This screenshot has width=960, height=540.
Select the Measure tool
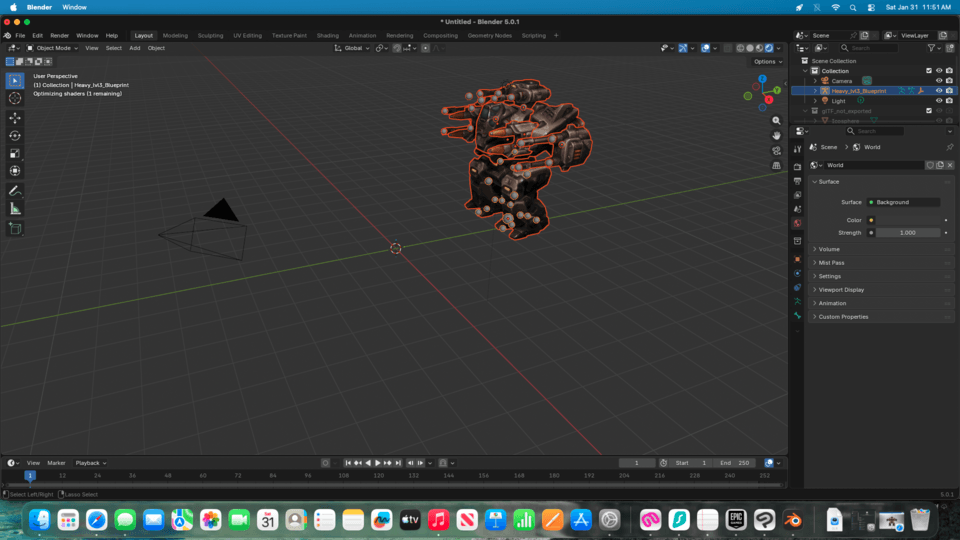pyautogui.click(x=15, y=209)
